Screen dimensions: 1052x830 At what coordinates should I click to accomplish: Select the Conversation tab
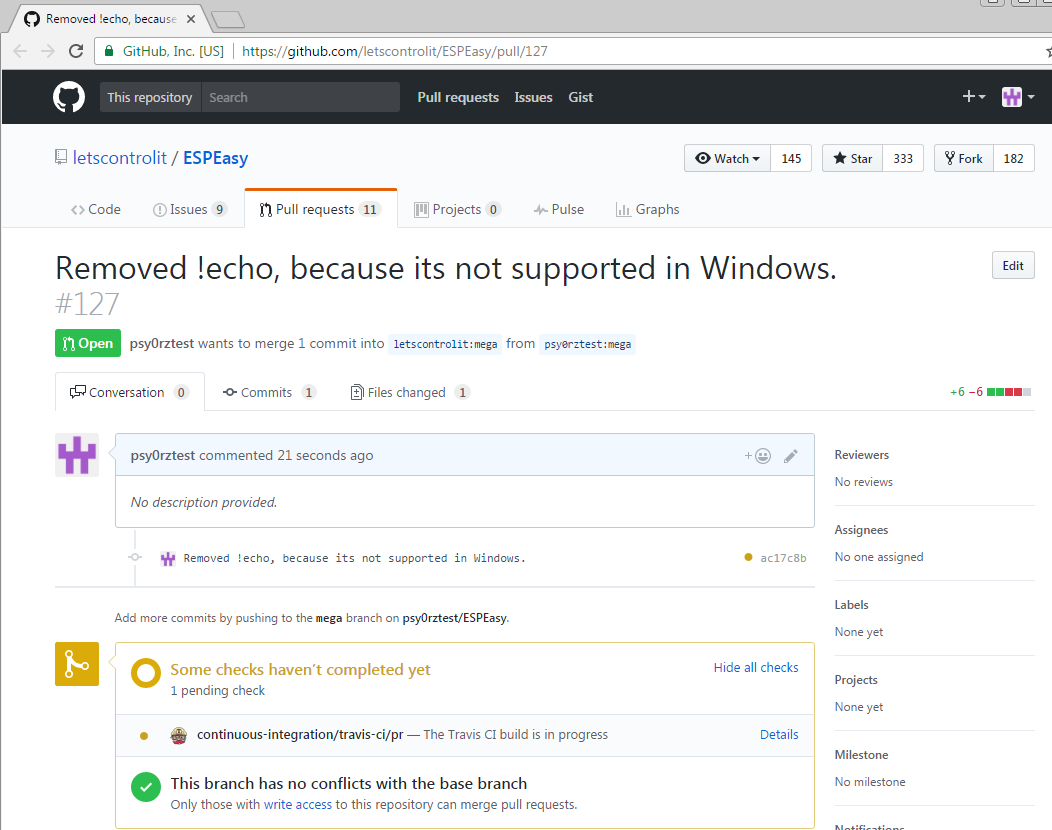(x=129, y=392)
